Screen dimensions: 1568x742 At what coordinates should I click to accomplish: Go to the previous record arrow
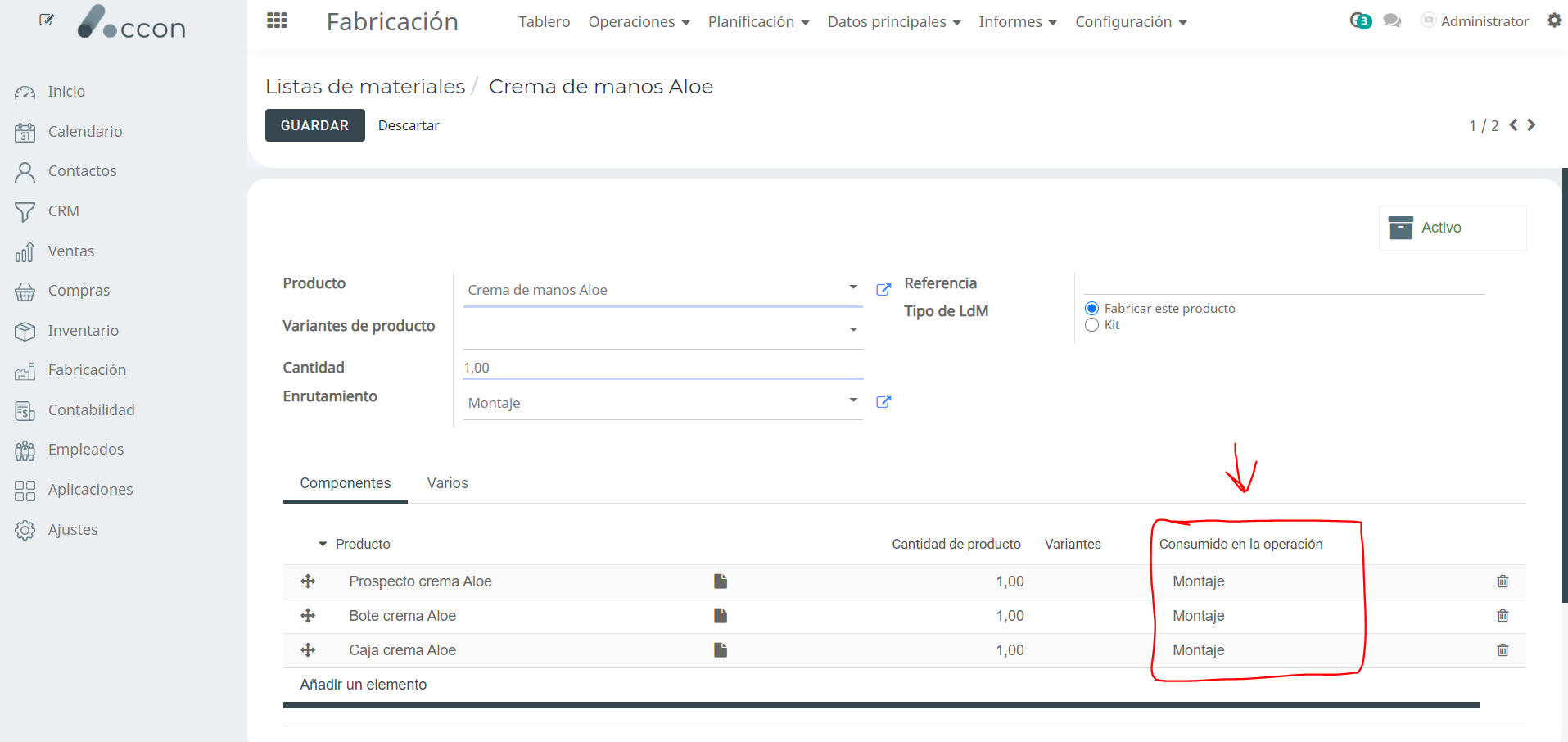(x=1513, y=124)
